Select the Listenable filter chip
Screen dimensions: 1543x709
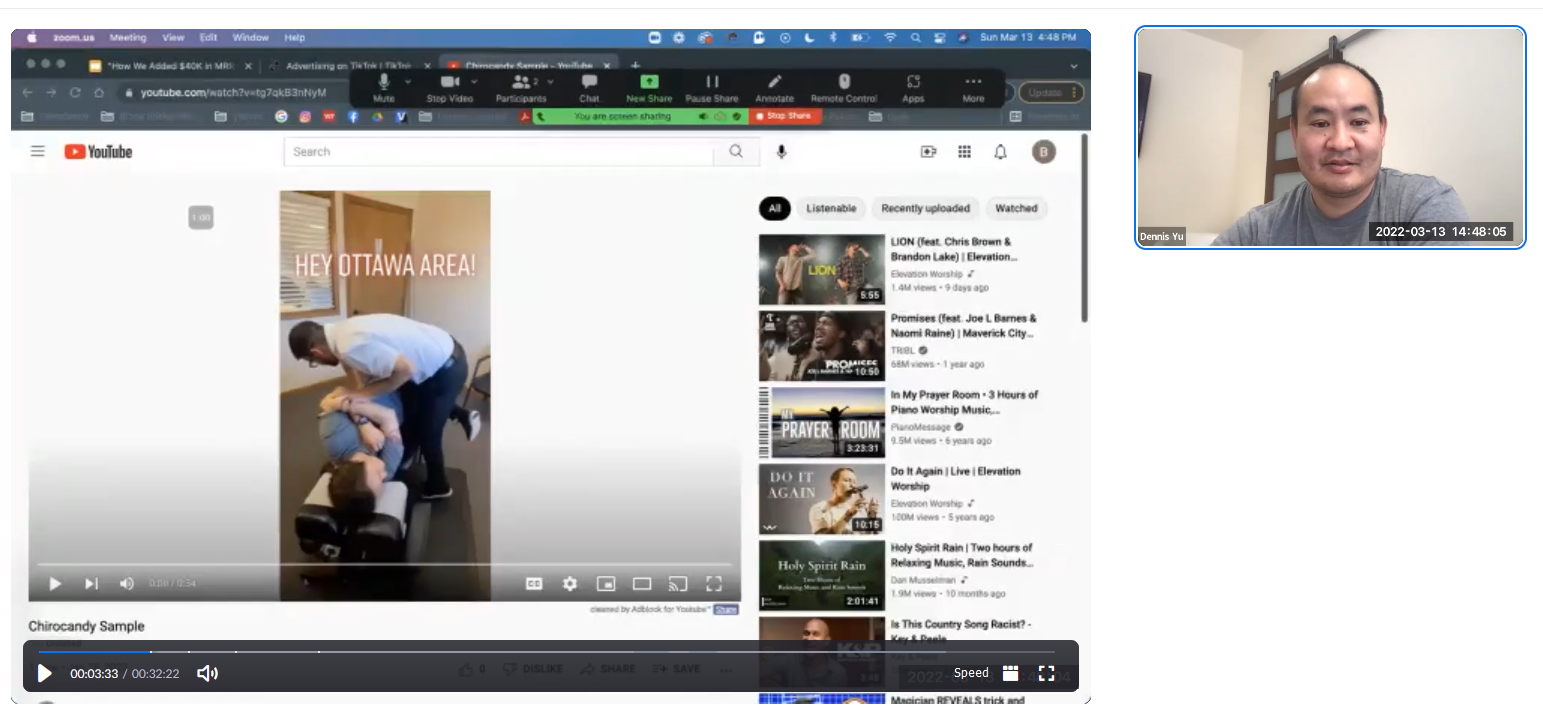pos(831,208)
